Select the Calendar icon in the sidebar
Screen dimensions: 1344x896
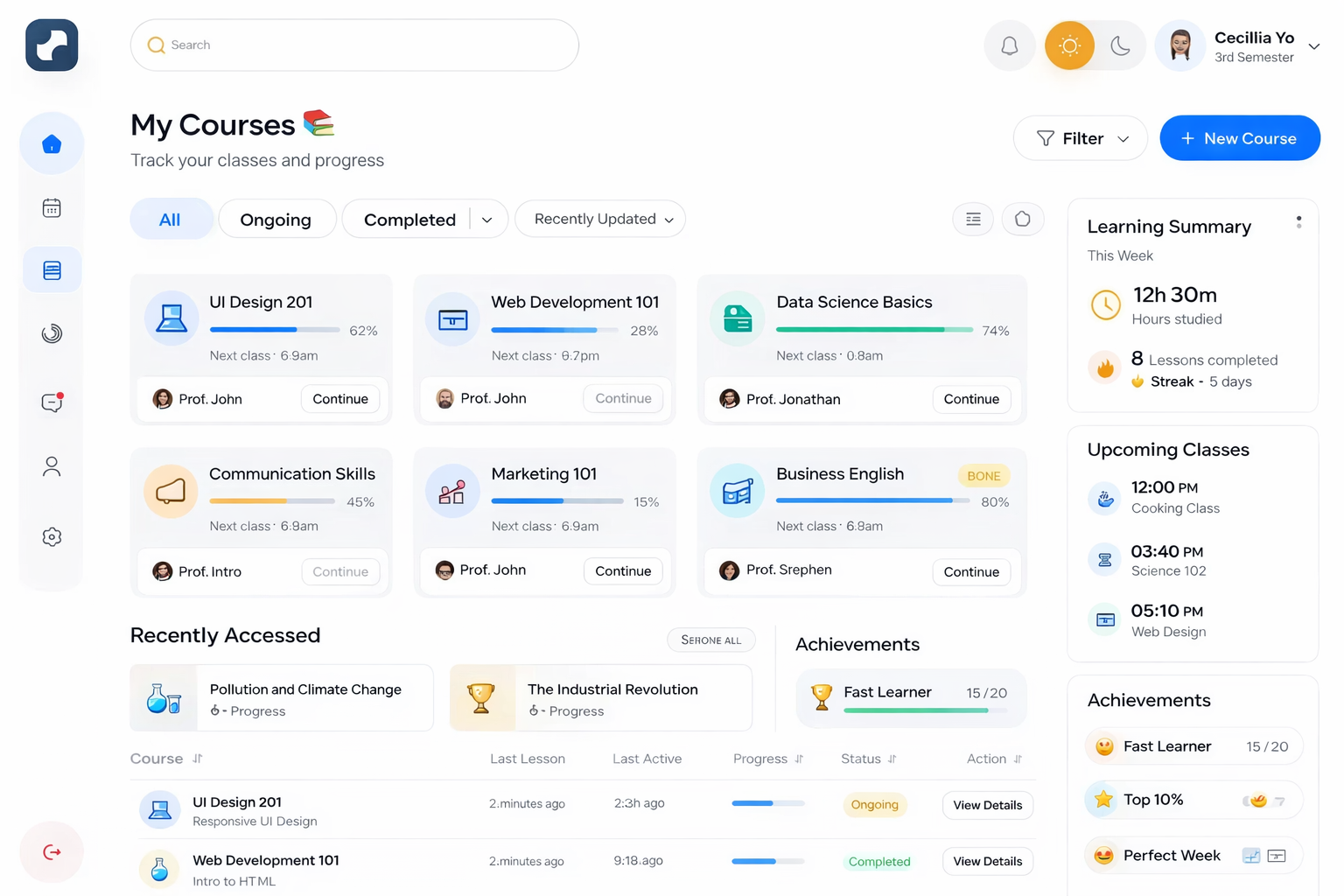52,207
